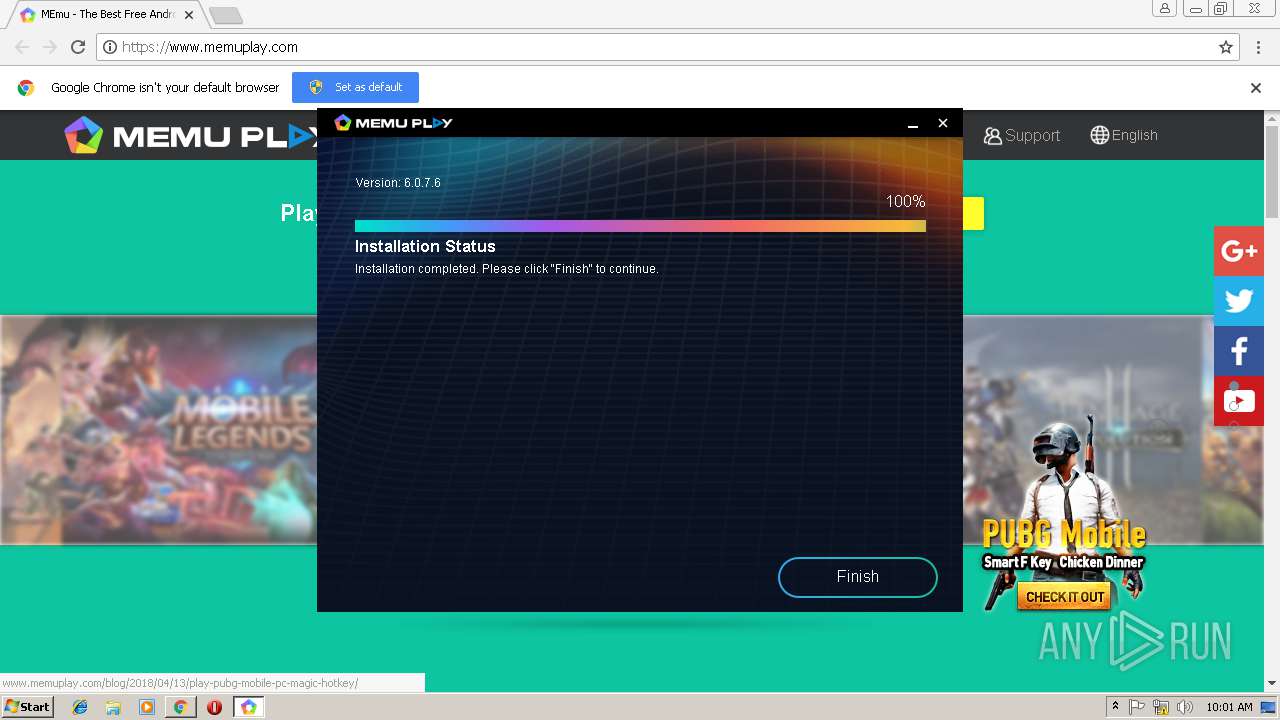Image resolution: width=1280 pixels, height=720 pixels.
Task: Open the Chrome three-dot menu
Action: click(1259, 47)
